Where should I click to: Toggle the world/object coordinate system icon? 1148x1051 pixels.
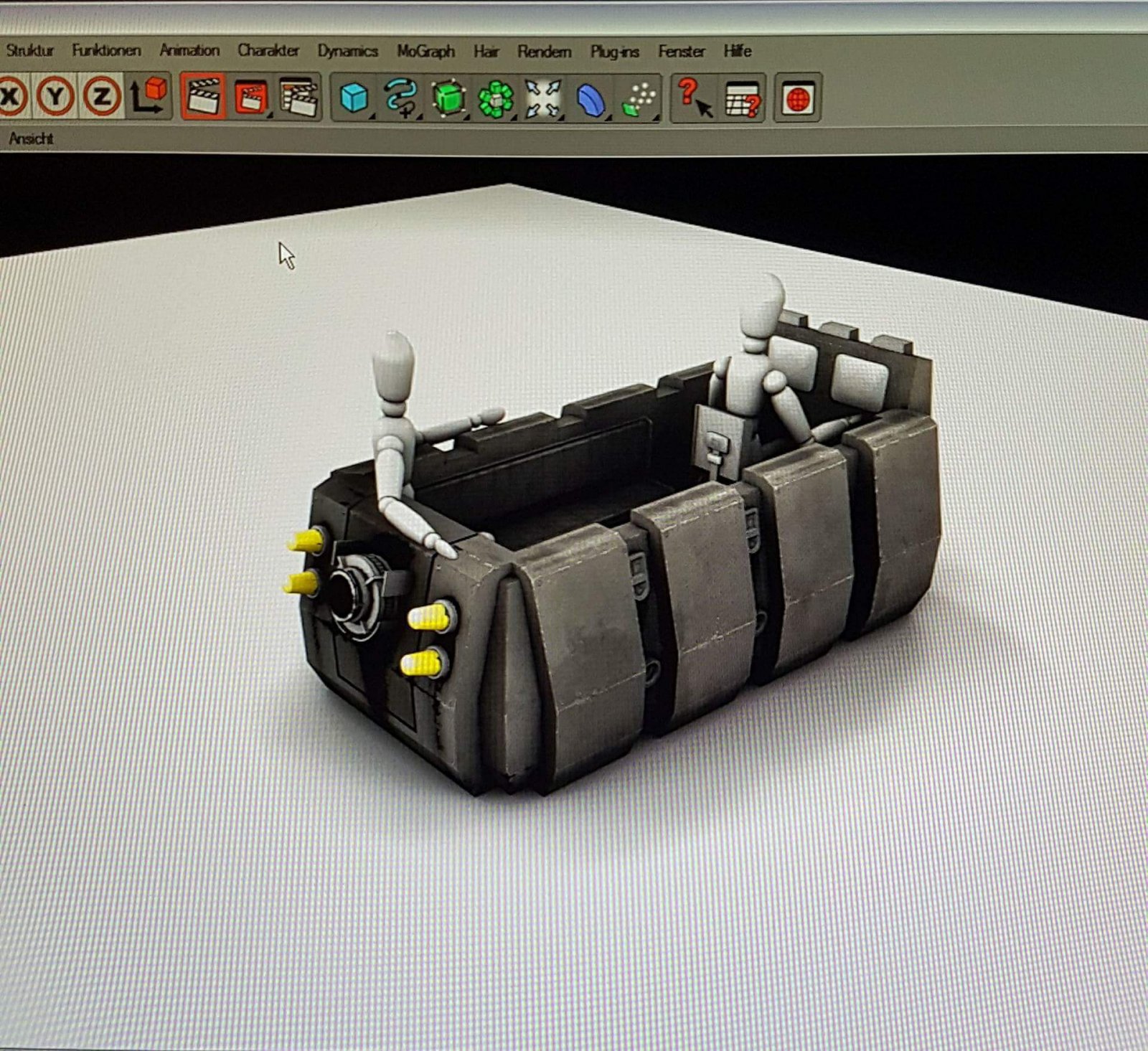pyautogui.click(x=148, y=96)
